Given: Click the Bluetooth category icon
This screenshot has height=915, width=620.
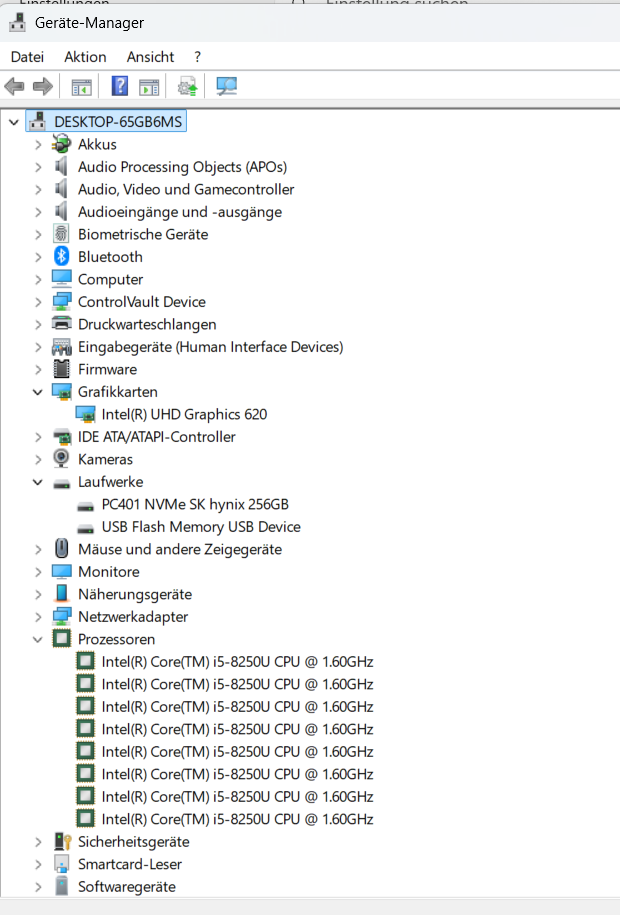Looking at the screenshot, I should (62, 256).
